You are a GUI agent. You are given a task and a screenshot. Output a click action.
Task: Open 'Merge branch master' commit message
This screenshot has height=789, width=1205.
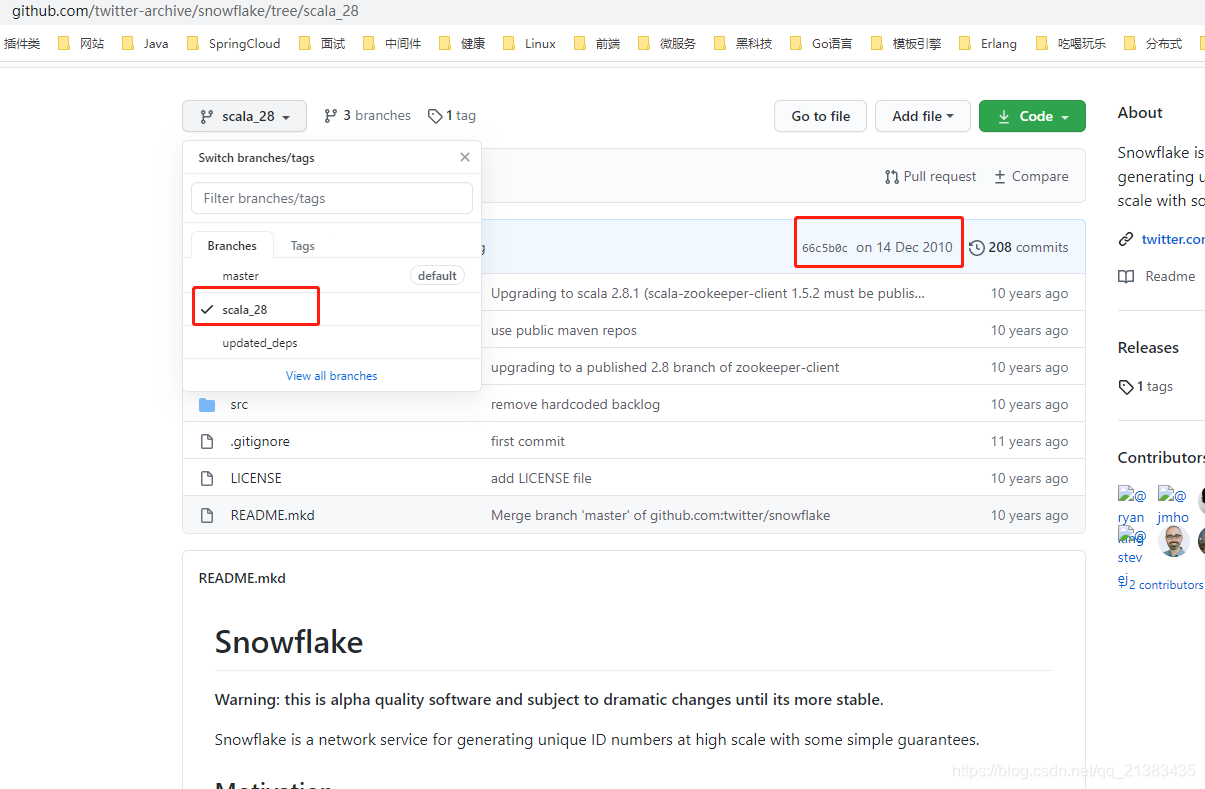coord(660,515)
